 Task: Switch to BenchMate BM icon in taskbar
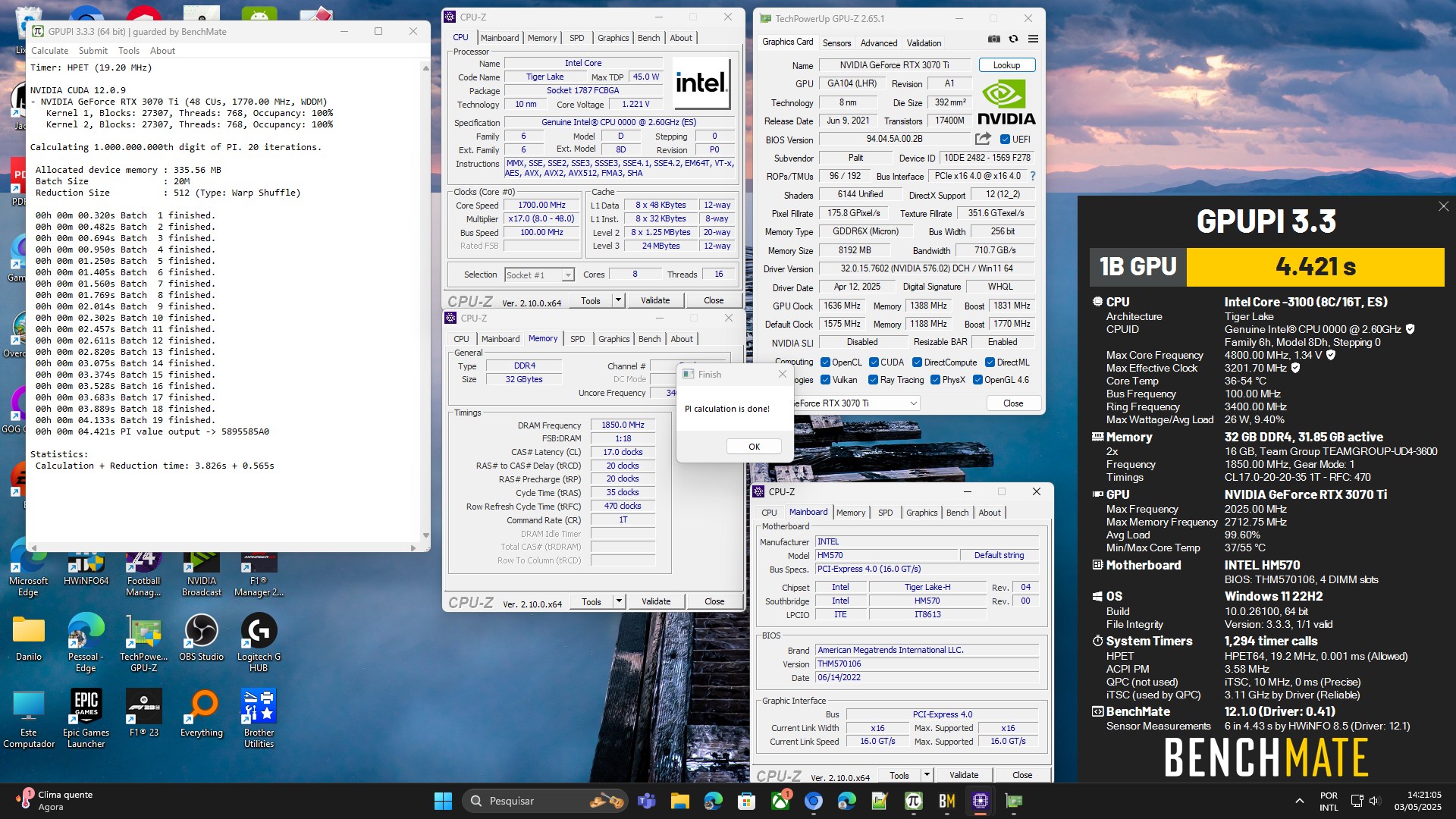947,801
